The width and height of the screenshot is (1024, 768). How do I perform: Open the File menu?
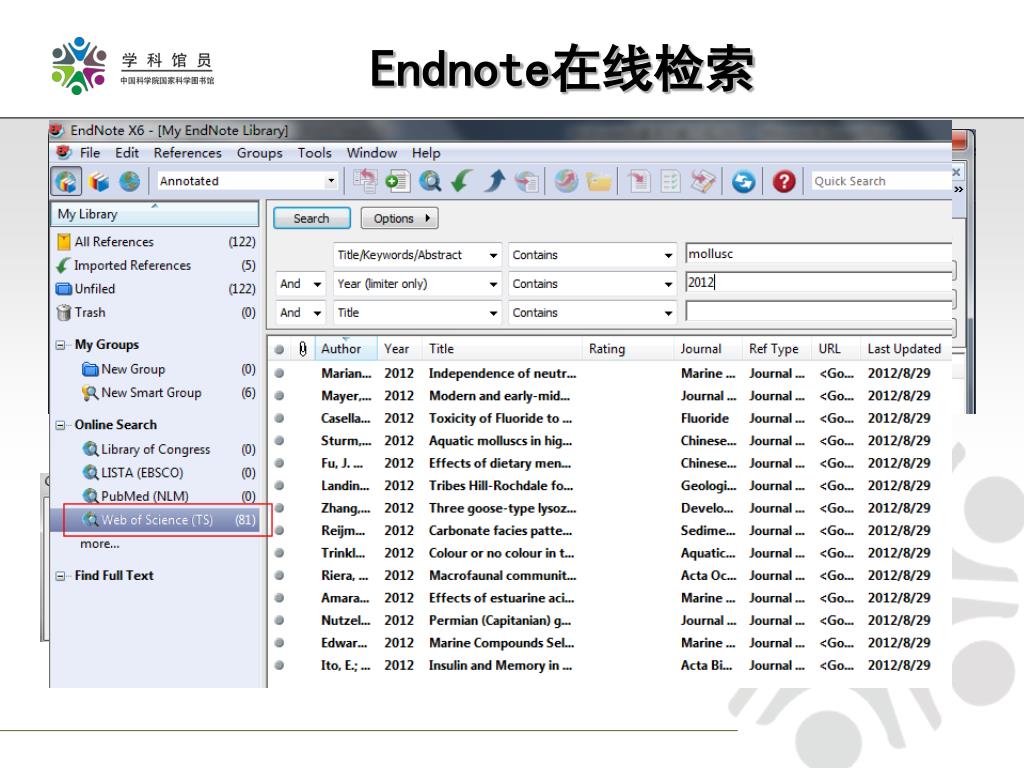pyautogui.click(x=89, y=153)
